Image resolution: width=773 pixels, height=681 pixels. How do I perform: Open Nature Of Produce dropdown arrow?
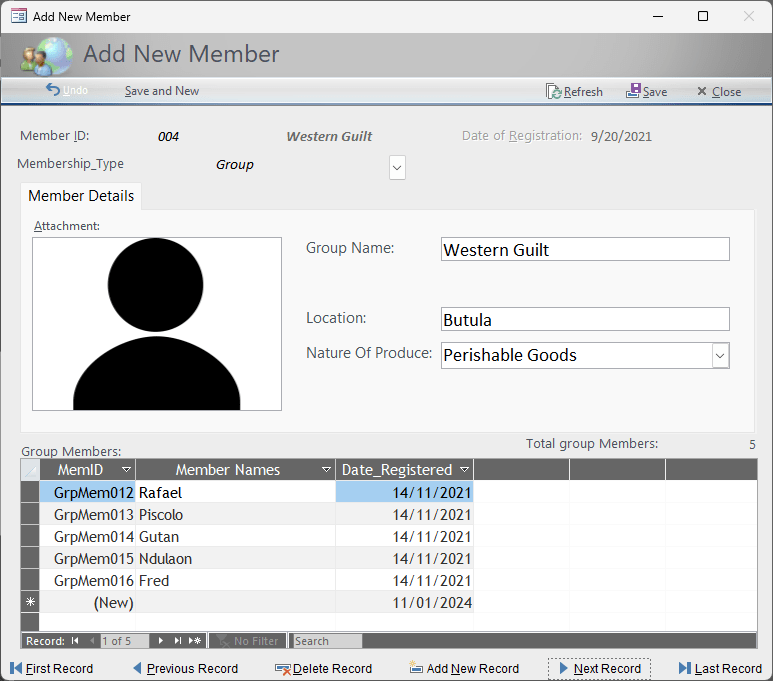(720, 356)
